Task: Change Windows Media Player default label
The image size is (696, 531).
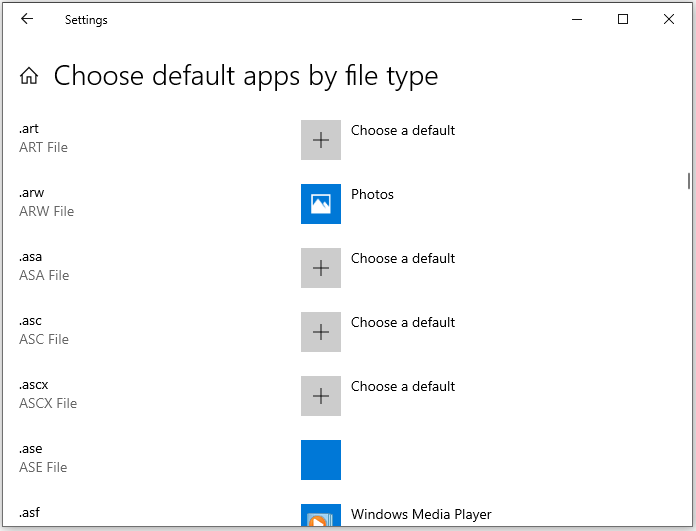Action: click(x=421, y=514)
